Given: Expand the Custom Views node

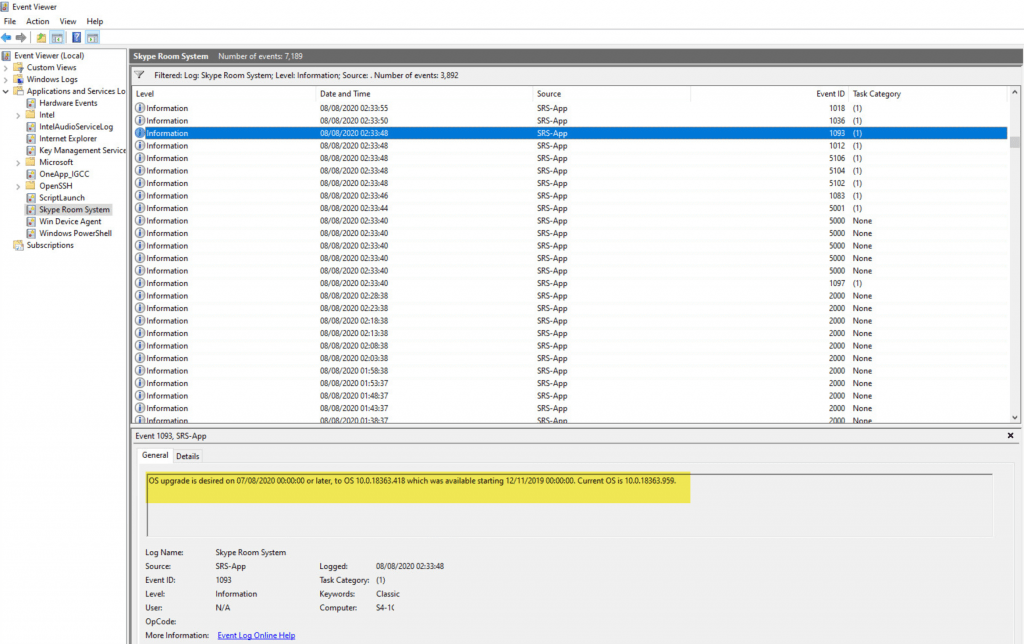Looking at the screenshot, I should point(6,68).
